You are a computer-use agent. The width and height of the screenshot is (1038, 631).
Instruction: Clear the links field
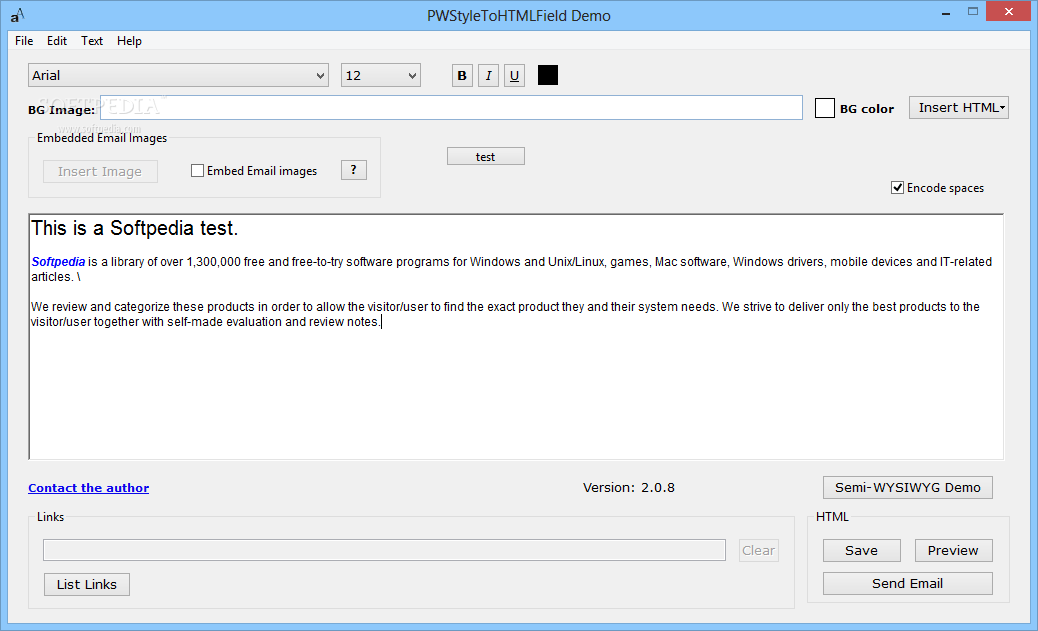point(759,550)
